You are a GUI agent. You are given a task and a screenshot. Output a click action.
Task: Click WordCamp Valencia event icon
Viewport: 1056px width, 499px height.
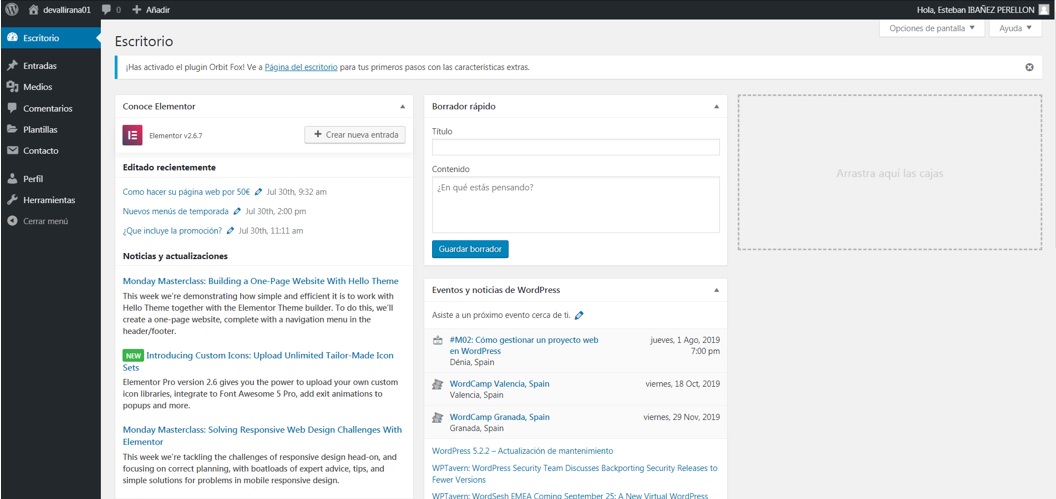pos(438,385)
